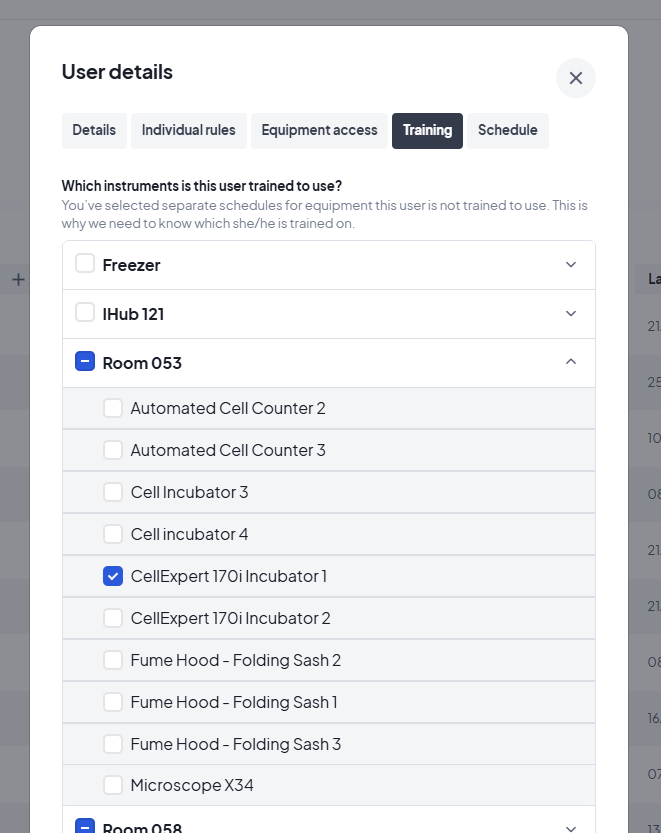Select the Microscope X34 checkbox
The image size is (661, 833).
point(113,785)
